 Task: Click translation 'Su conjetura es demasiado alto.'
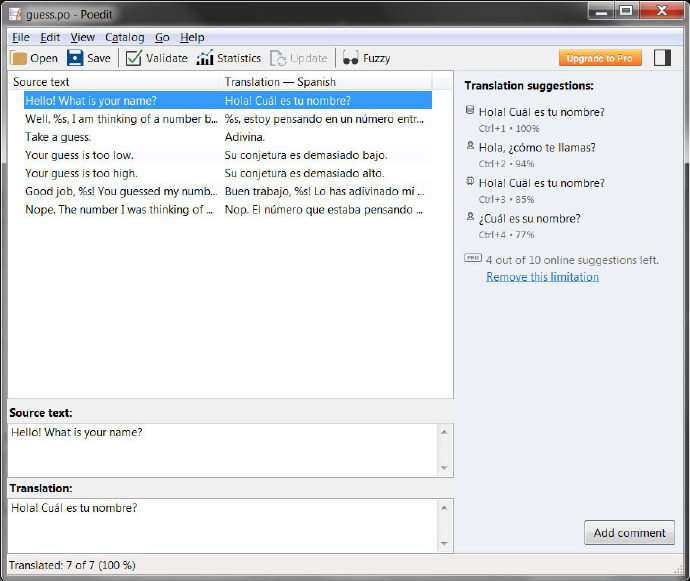click(x=305, y=173)
